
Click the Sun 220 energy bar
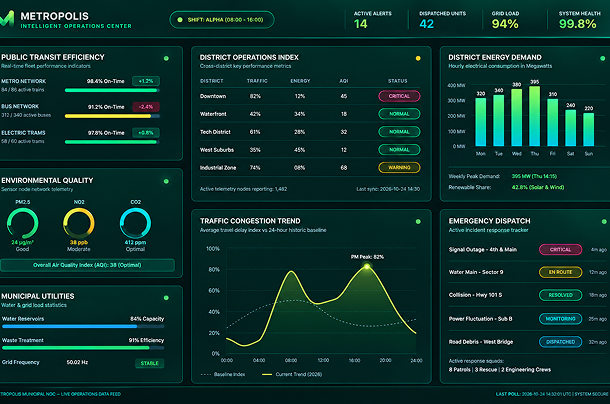click(589, 130)
